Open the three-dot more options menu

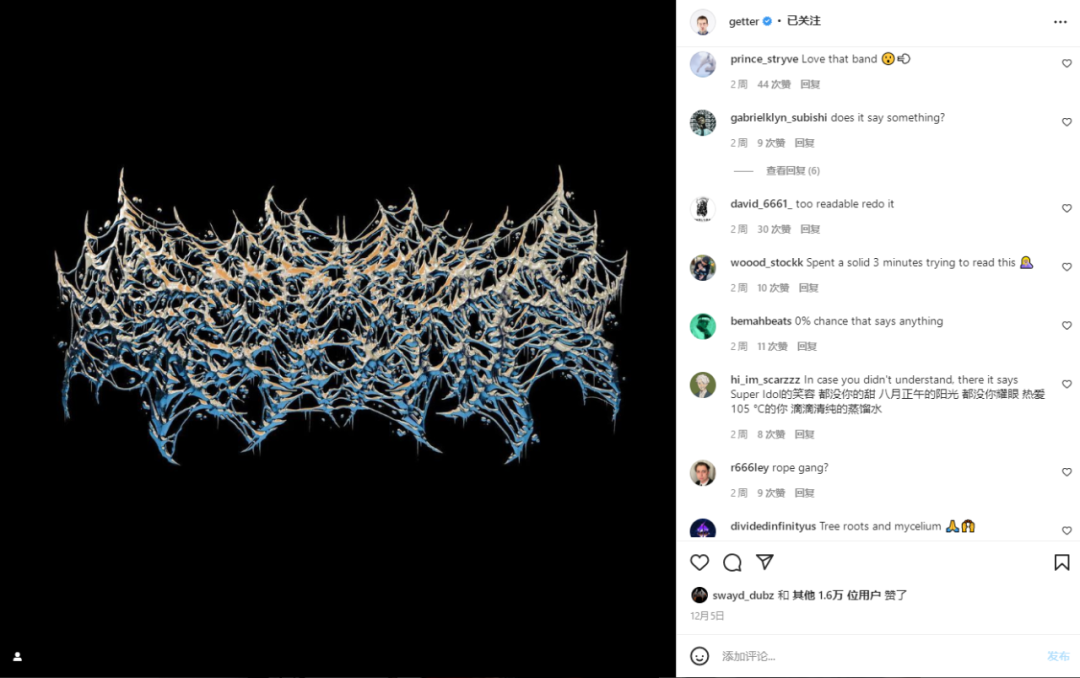tap(1060, 22)
